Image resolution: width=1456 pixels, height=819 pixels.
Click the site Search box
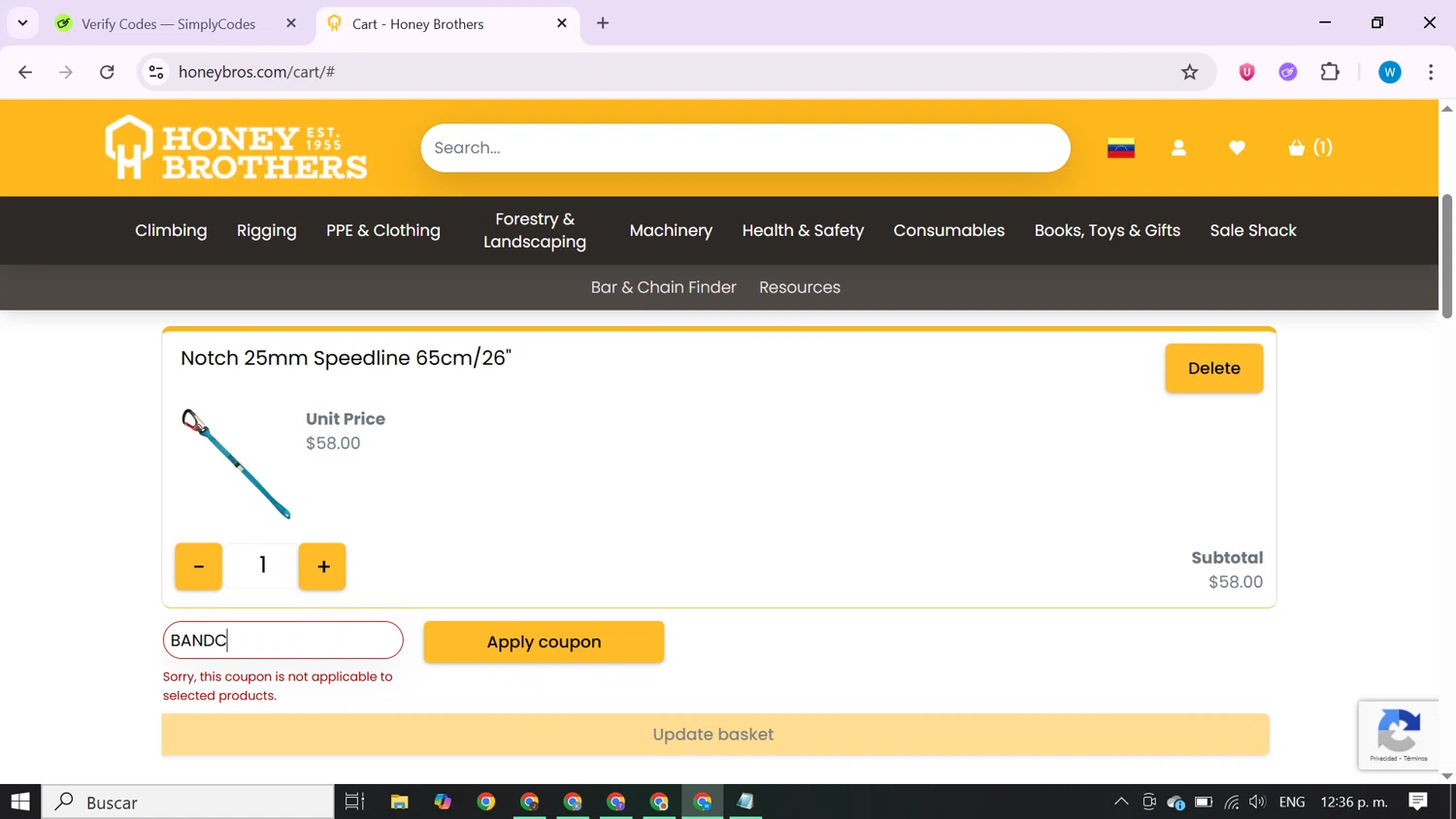[x=745, y=147]
